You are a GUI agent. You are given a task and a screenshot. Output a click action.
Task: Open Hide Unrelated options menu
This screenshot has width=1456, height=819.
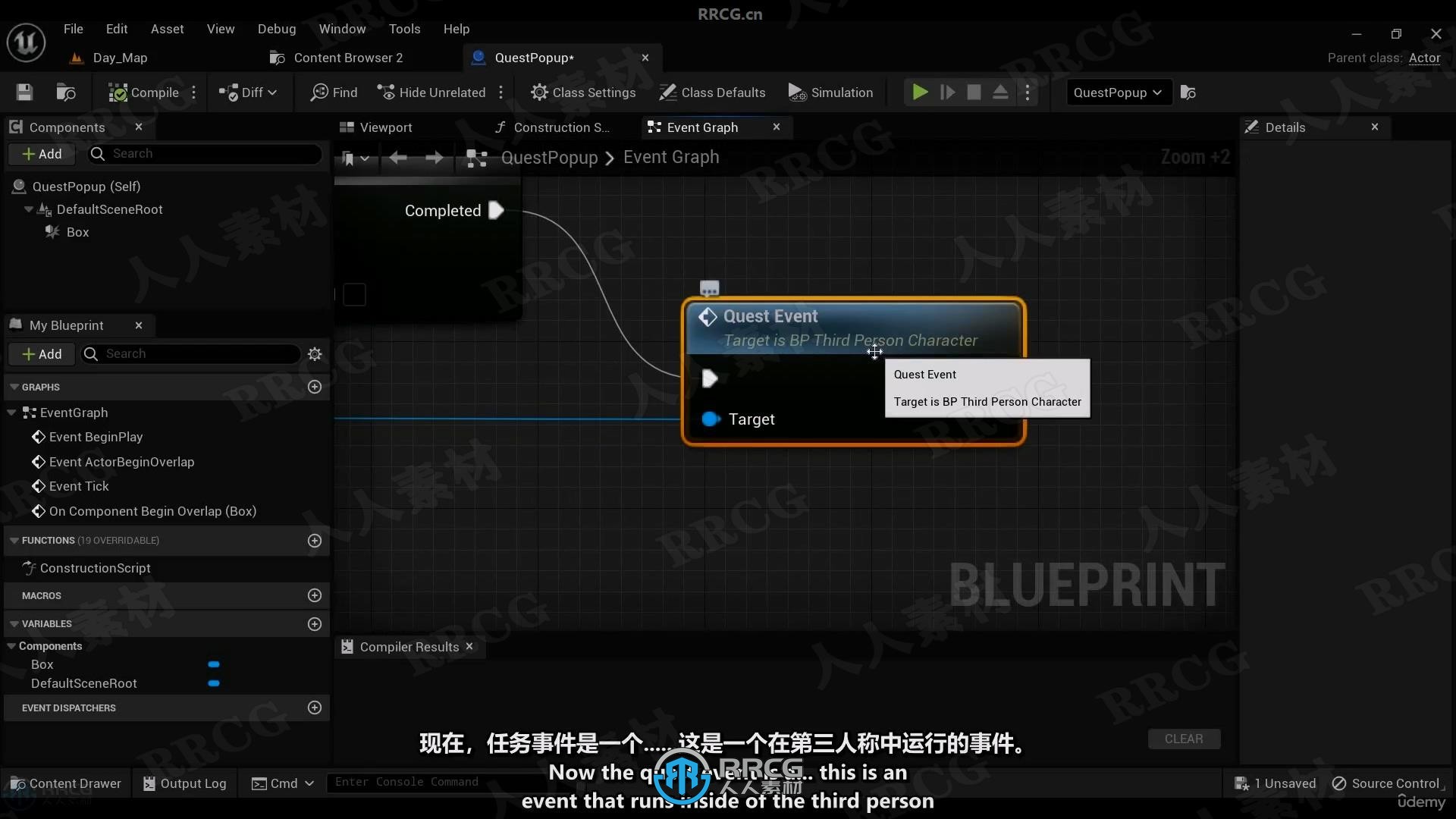(501, 93)
